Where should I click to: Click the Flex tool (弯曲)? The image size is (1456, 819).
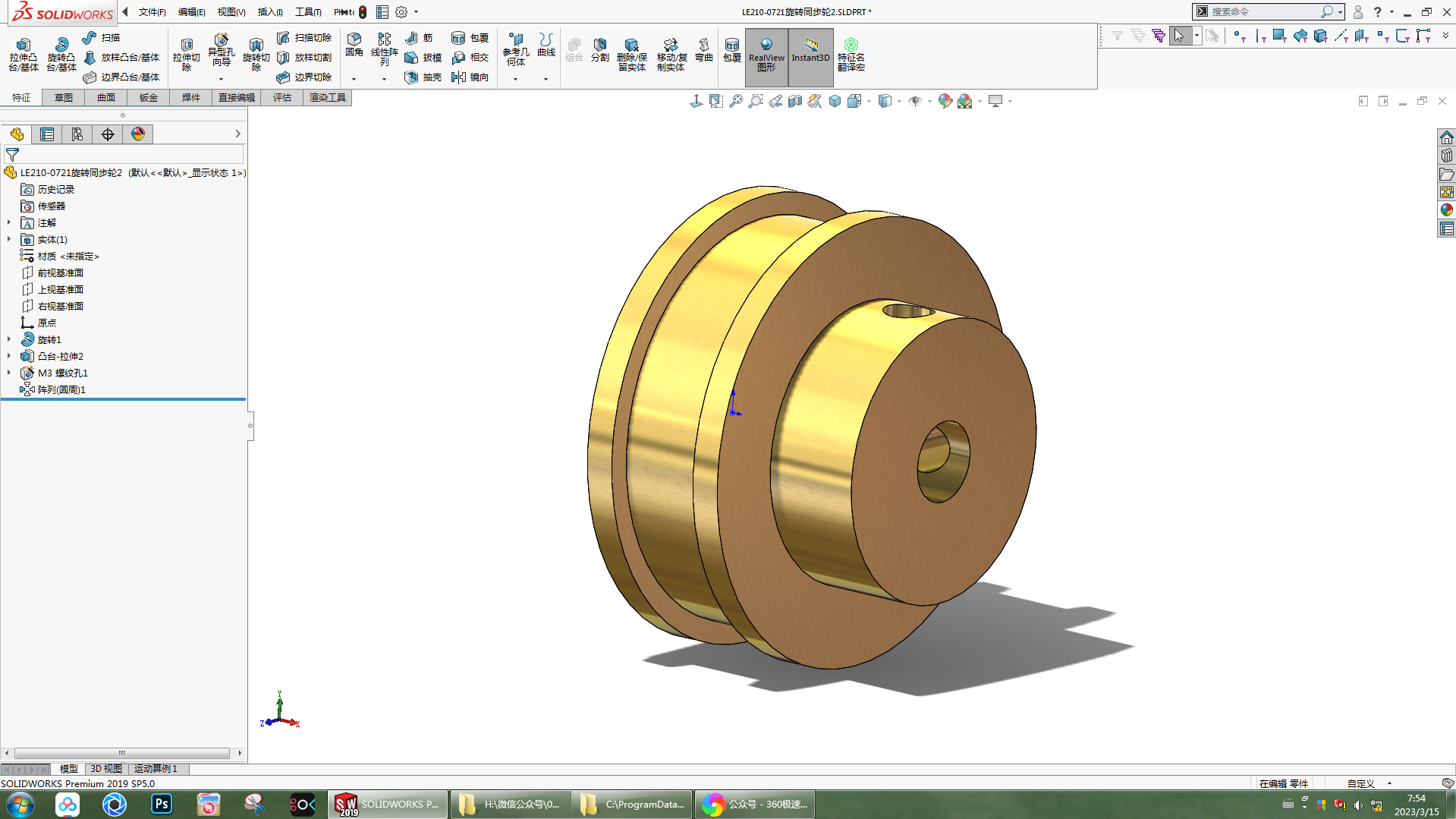tap(704, 50)
